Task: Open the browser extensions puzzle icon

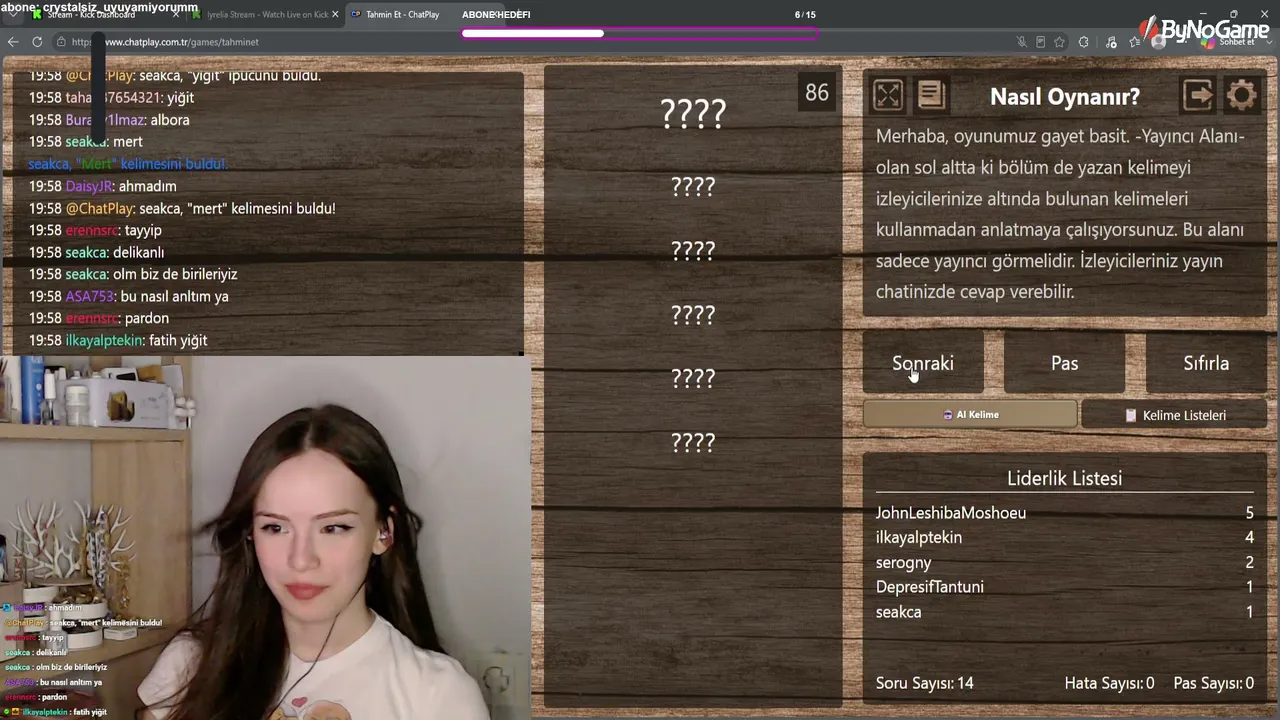Action: (1083, 42)
